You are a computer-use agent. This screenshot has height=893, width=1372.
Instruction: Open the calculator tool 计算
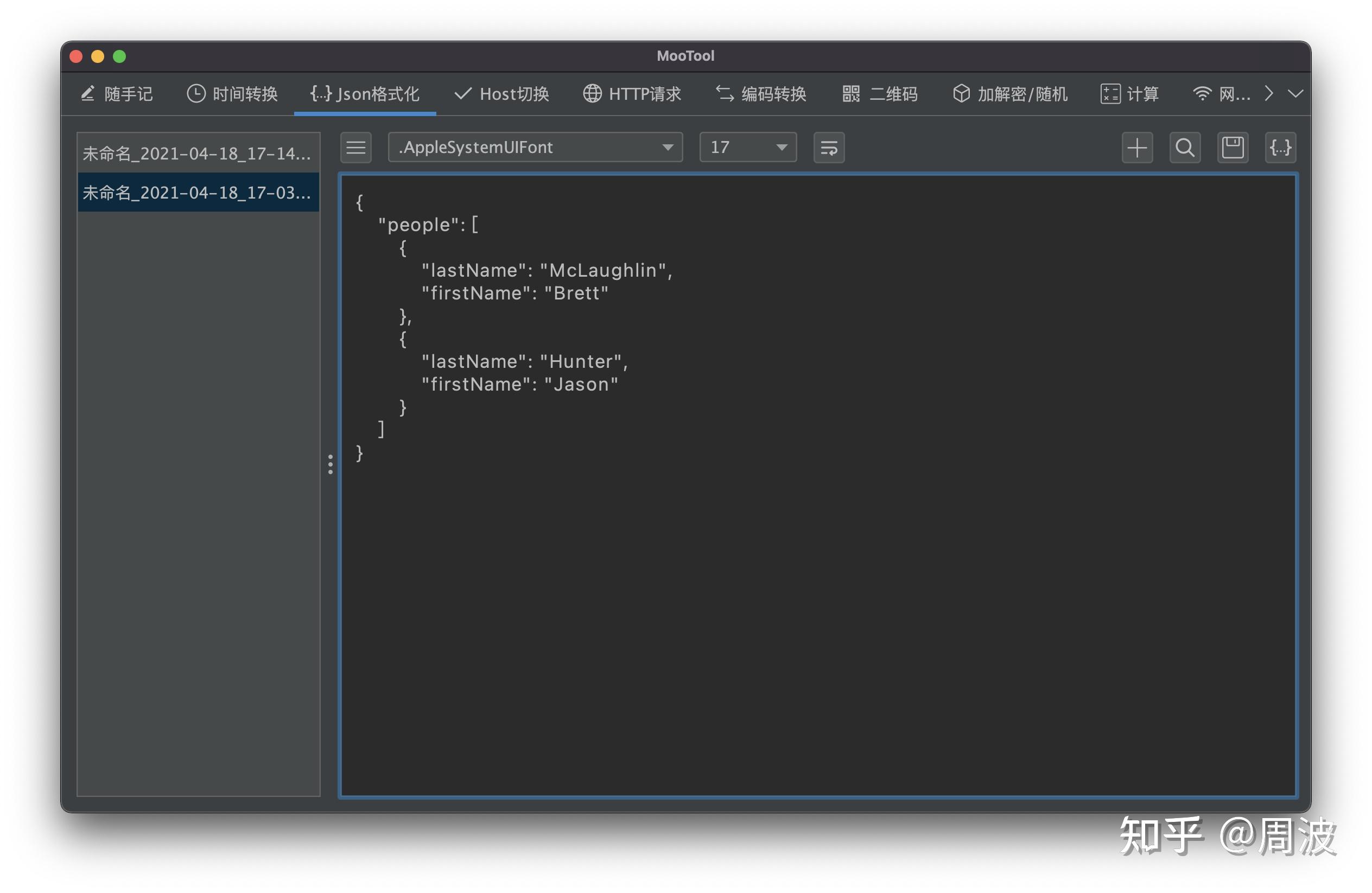coord(1130,94)
